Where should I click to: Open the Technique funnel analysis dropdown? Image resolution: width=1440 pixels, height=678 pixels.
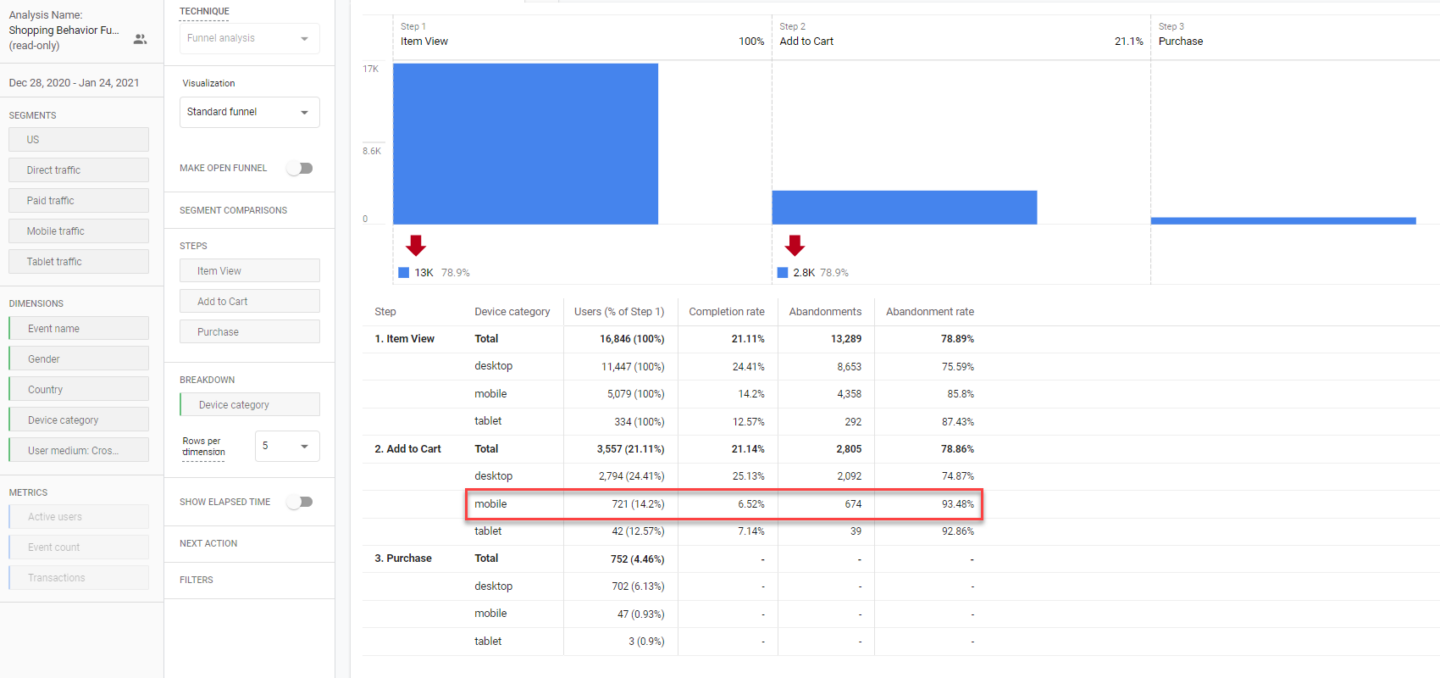coord(249,38)
